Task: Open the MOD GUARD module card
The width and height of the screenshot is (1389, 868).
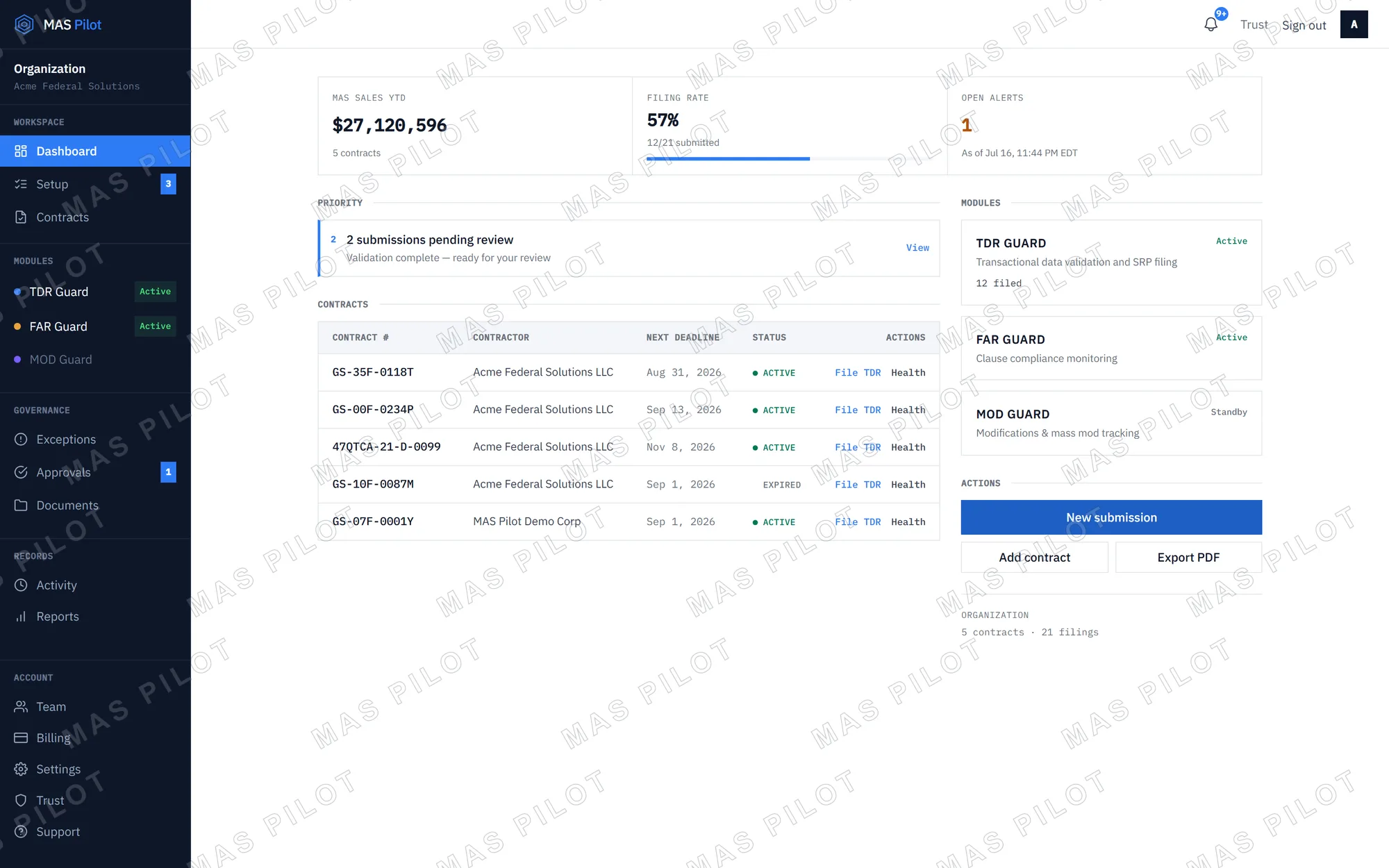Action: (1111, 423)
